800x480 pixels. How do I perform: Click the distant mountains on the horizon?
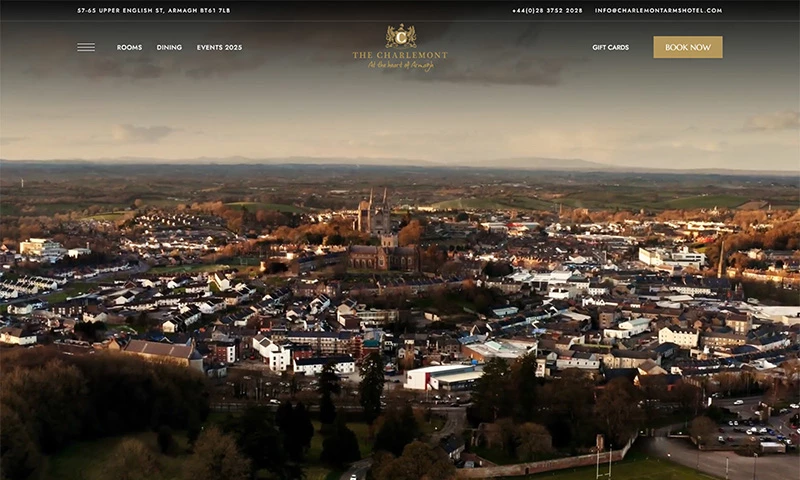tap(540, 162)
